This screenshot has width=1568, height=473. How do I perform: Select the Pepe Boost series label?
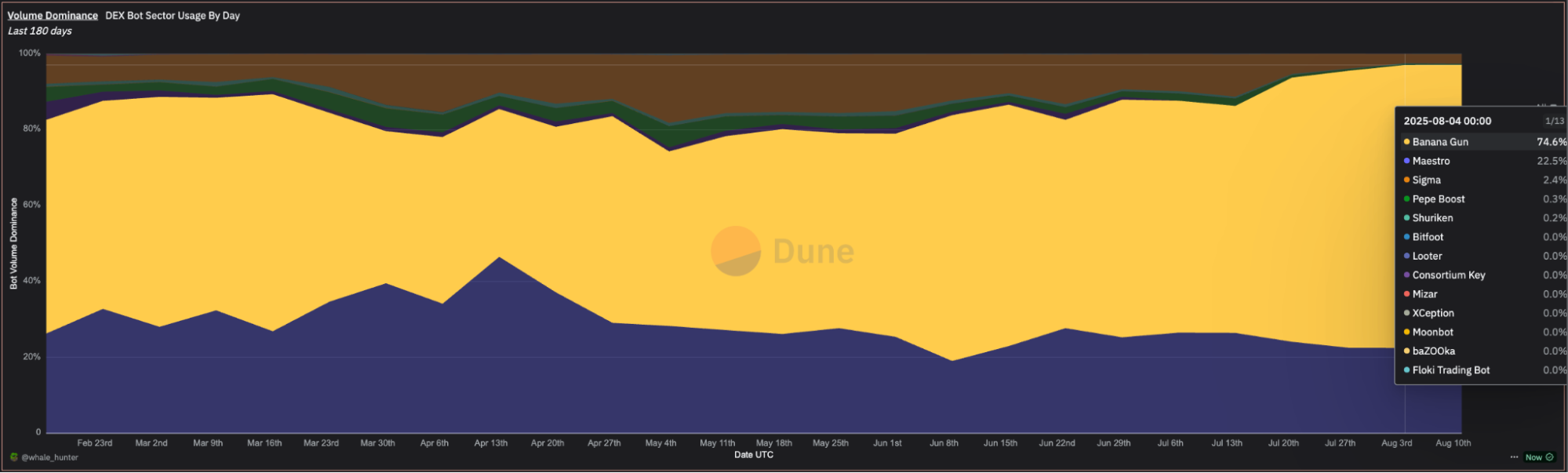pos(1439,199)
